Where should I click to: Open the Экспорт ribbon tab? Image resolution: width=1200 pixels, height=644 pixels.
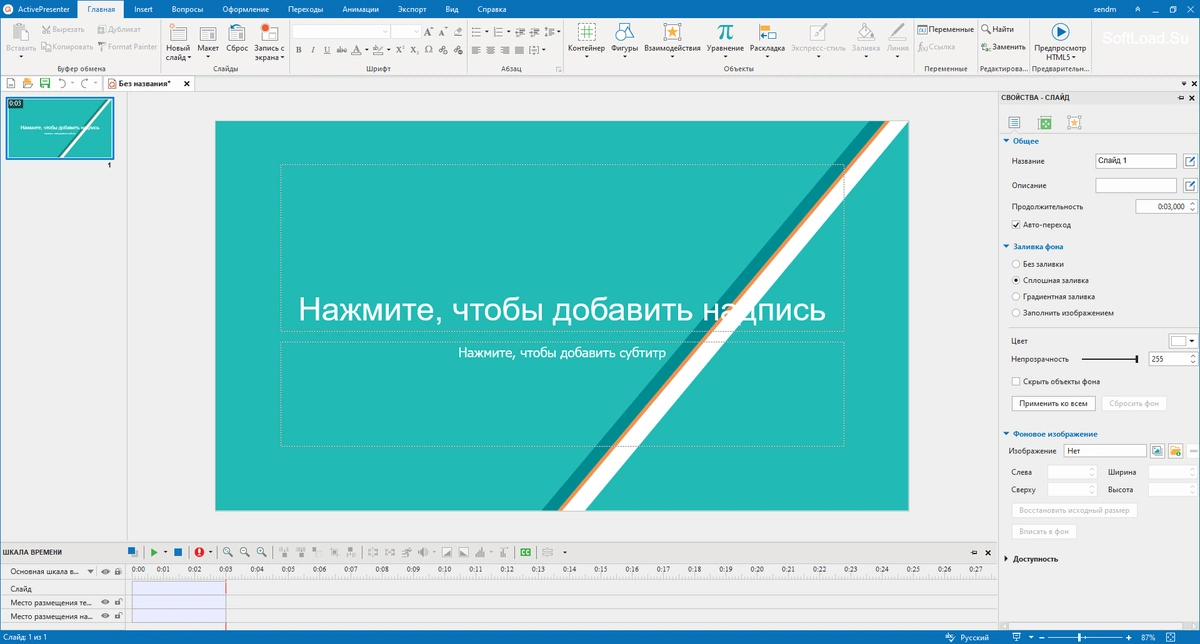414,8
